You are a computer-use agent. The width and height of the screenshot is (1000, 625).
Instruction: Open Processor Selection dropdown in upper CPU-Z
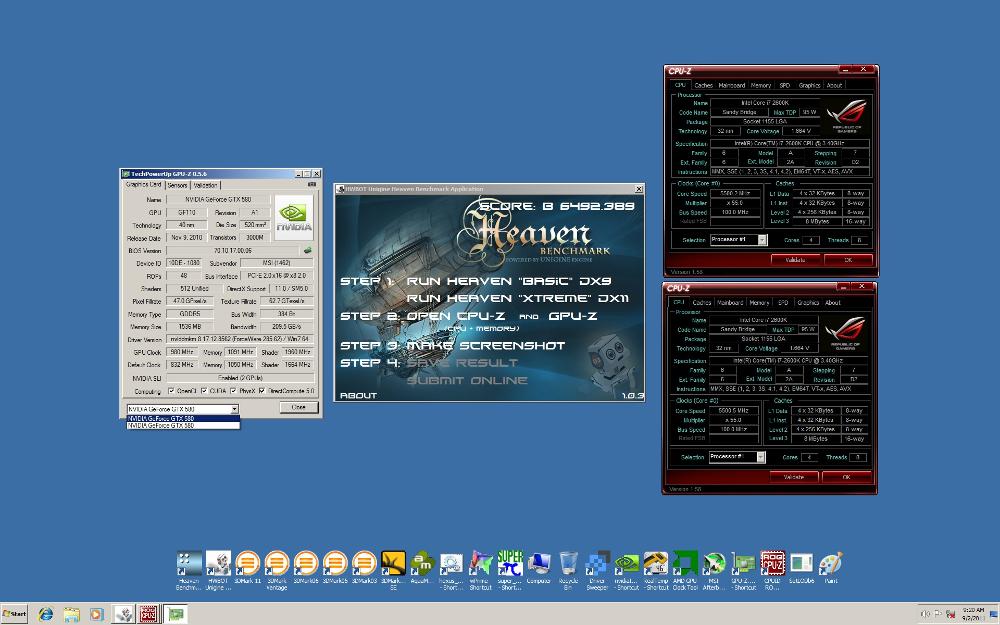762,240
